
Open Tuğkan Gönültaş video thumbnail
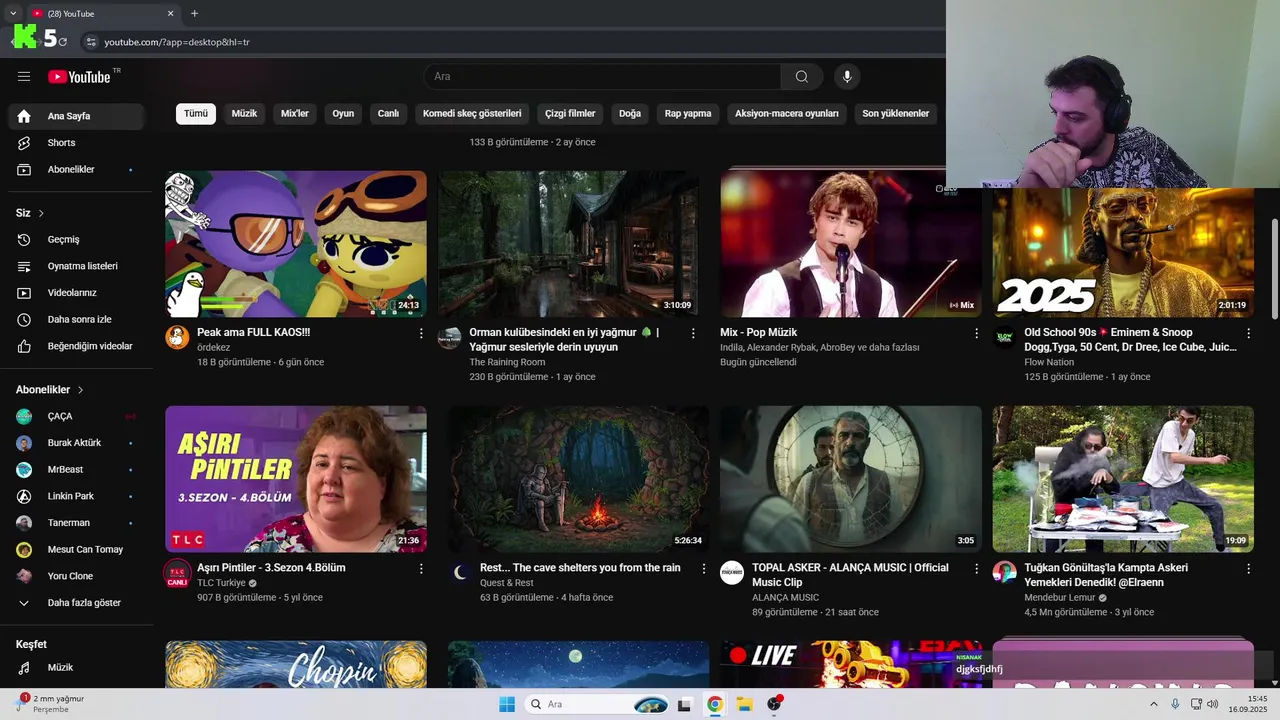point(1123,479)
